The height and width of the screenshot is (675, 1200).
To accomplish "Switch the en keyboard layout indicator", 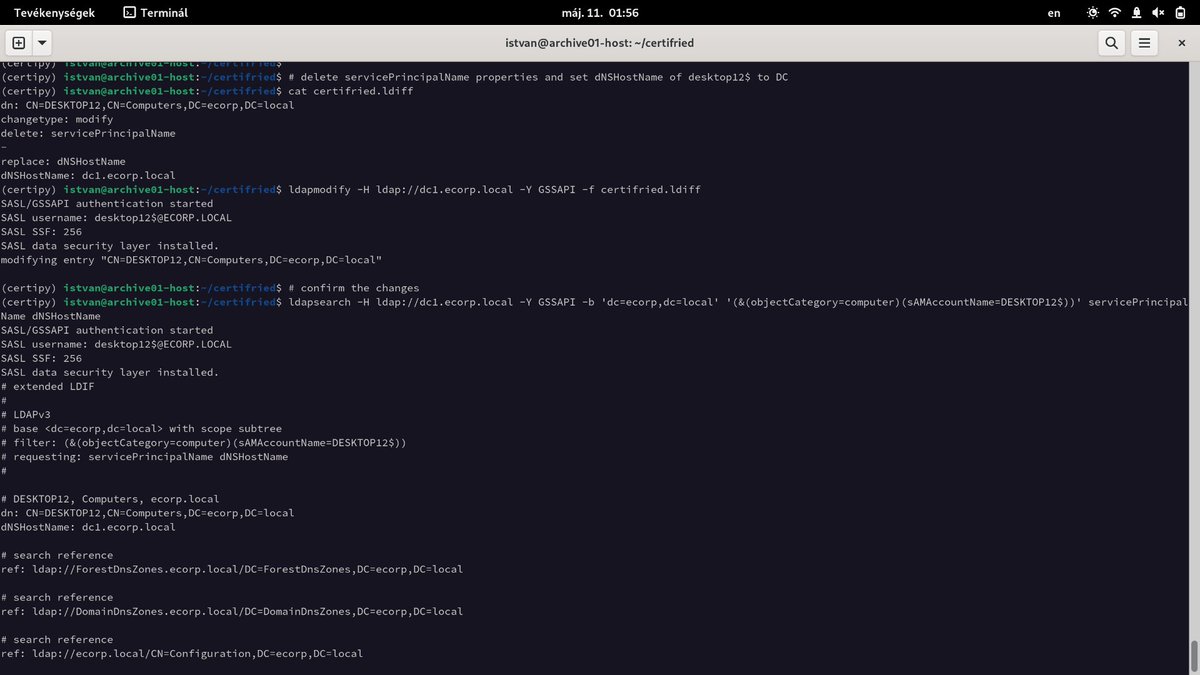I will [x=1054, y=13].
